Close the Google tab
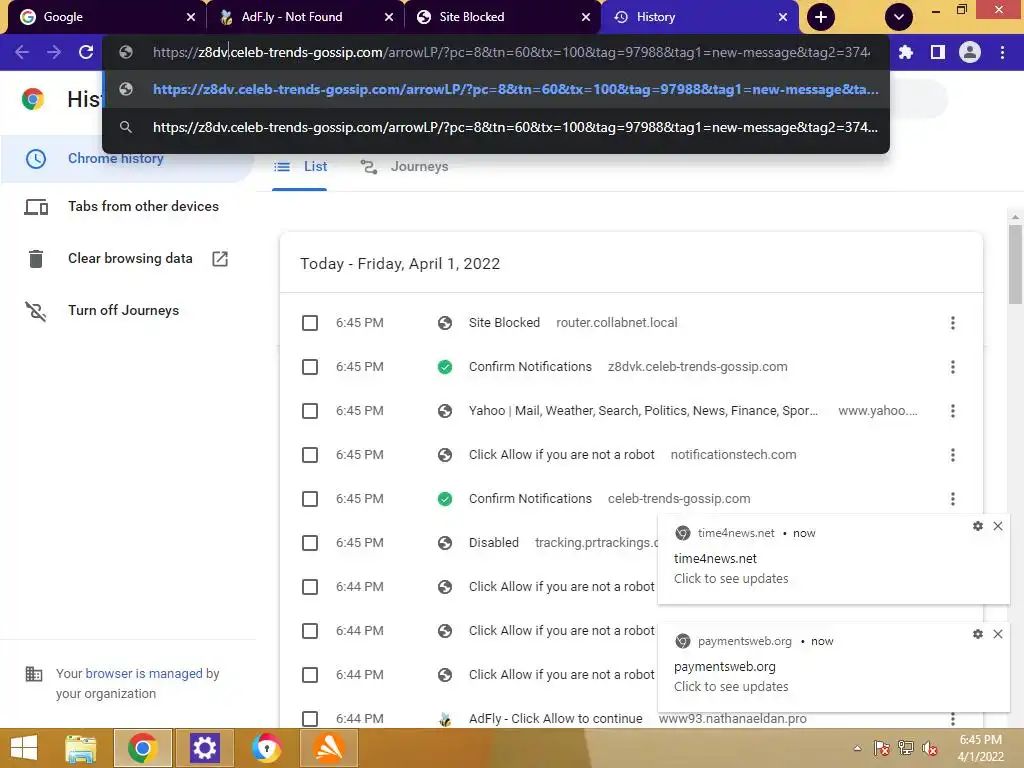Image resolution: width=1024 pixels, height=768 pixels. point(191,17)
